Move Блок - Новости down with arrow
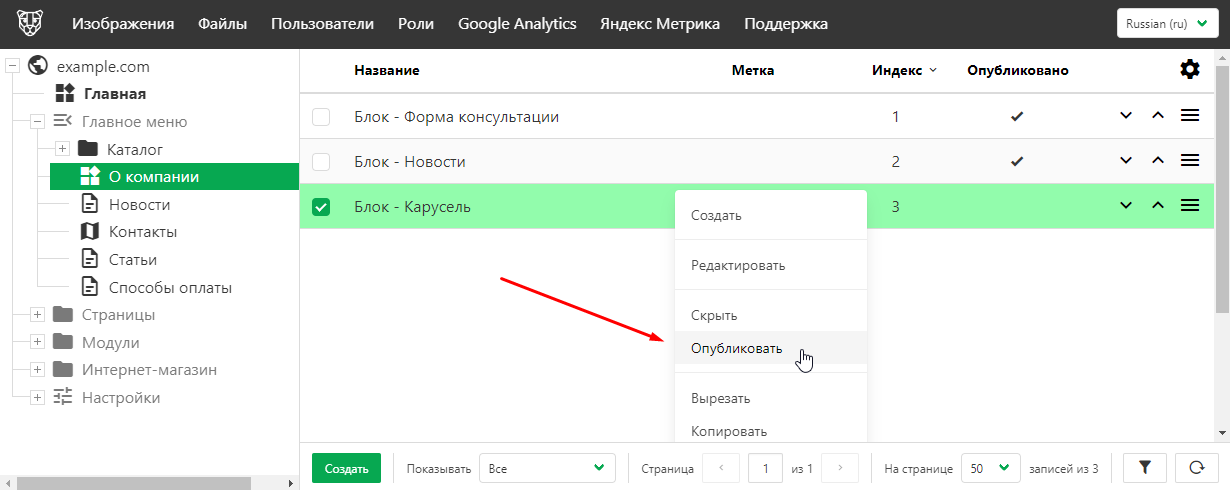The height and width of the screenshot is (490, 1230). 1126,161
